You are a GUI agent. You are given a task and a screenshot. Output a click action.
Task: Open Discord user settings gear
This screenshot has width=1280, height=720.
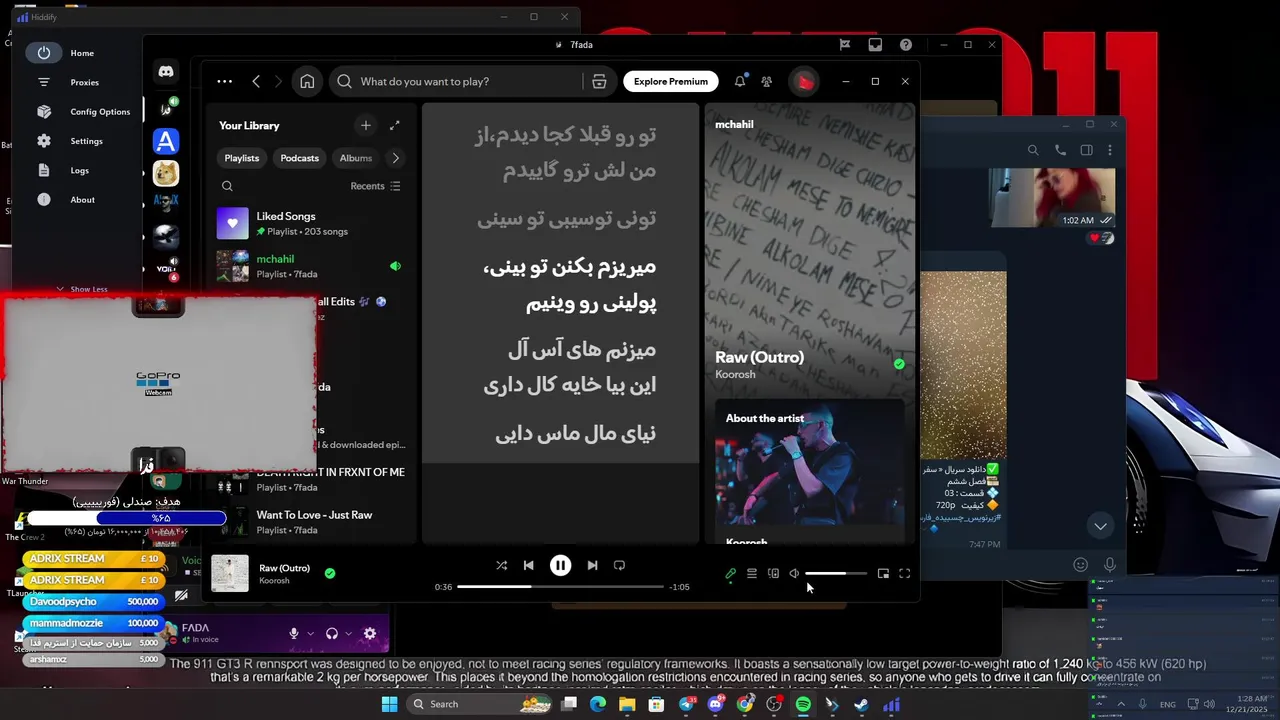point(370,633)
